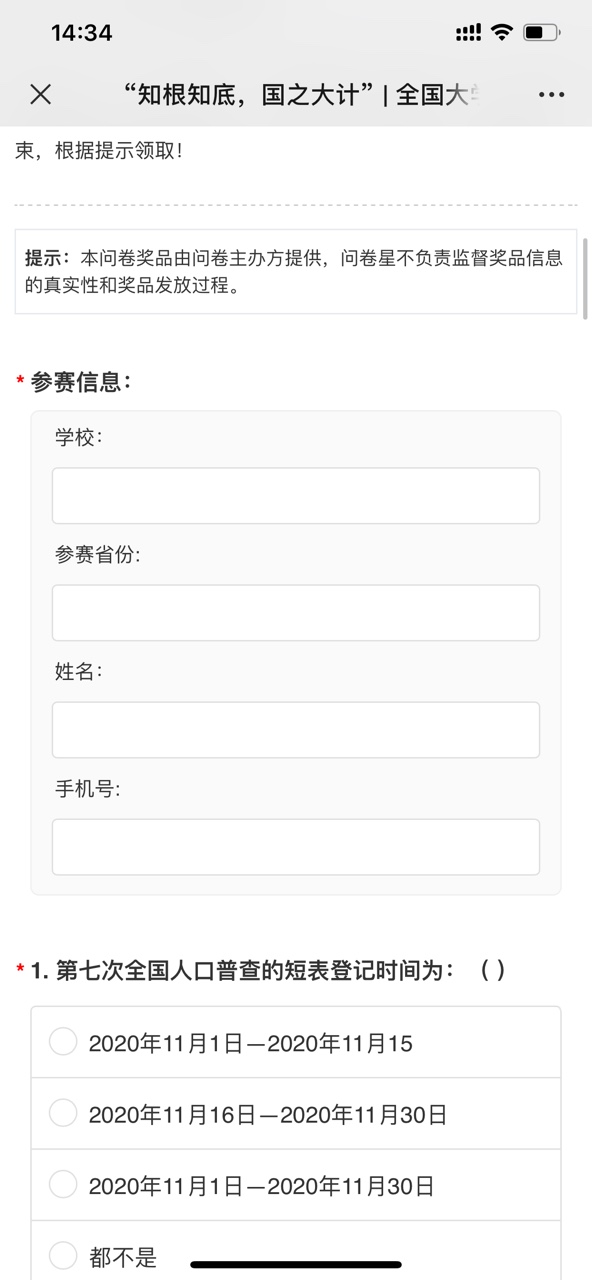Tap the battery indicator in the status bar

pyautogui.click(x=541, y=30)
